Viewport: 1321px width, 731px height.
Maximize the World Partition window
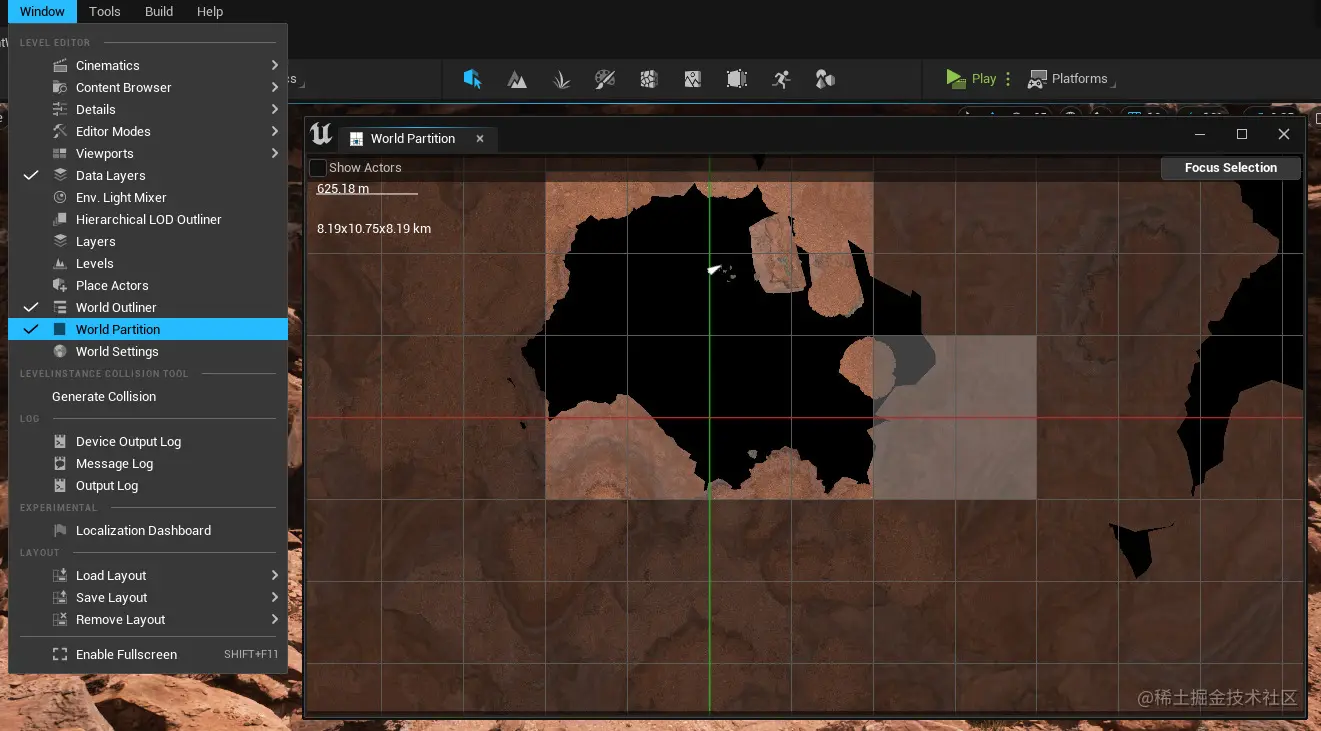pos(1242,134)
